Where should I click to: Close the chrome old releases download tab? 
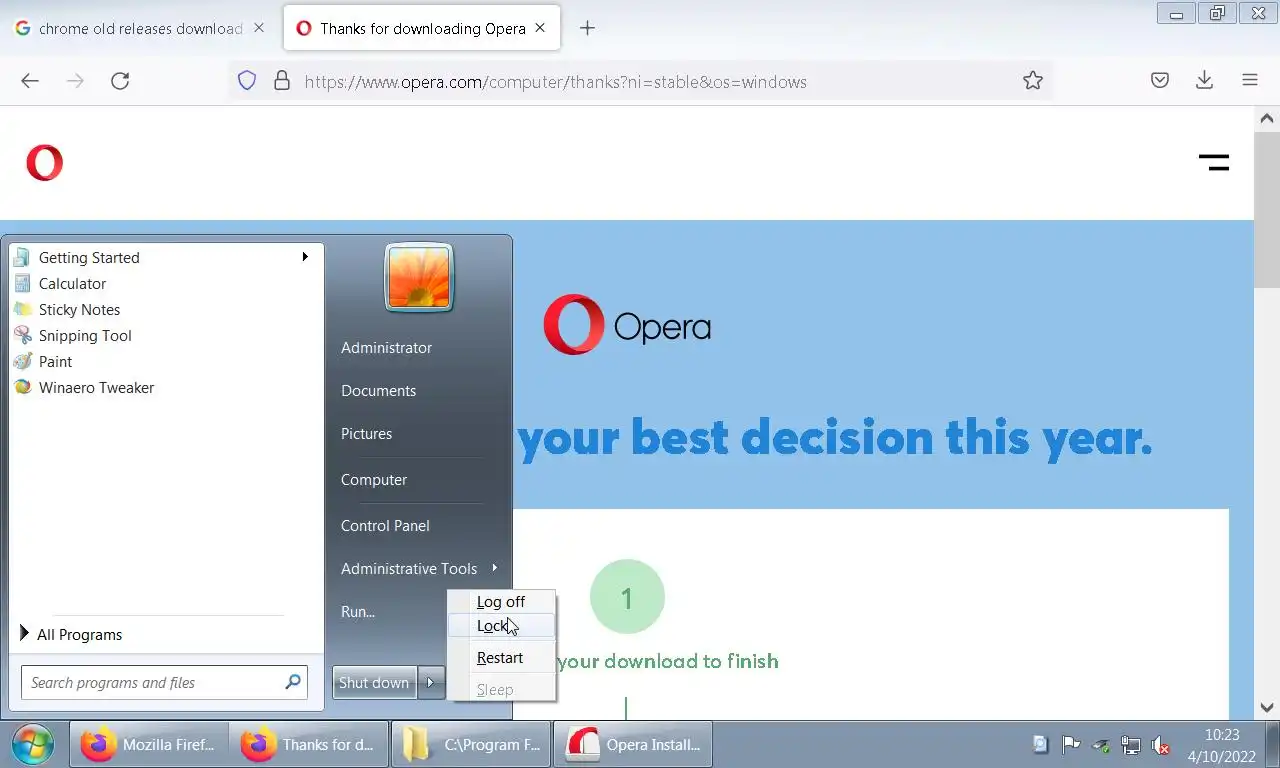tap(259, 28)
